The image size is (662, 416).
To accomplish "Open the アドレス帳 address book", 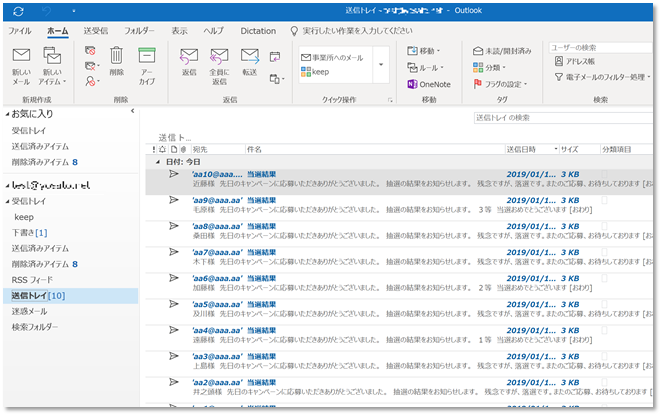I will click(575, 61).
